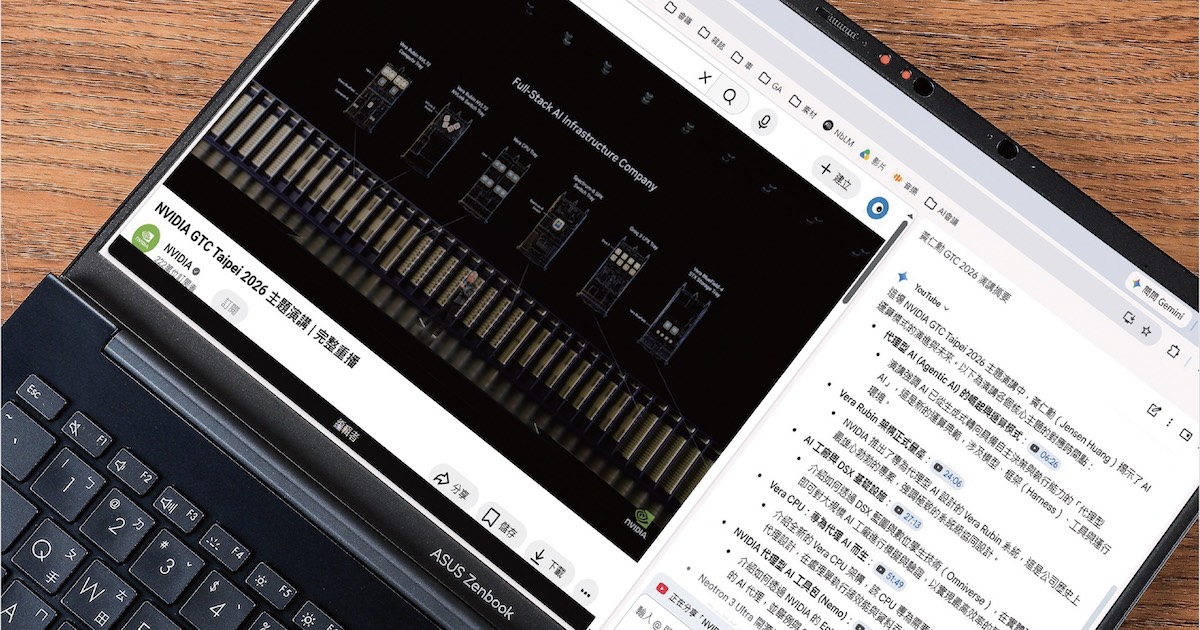The image size is (1200, 630).
Task: Click the 問問 Gemini button
Action: [1159, 301]
